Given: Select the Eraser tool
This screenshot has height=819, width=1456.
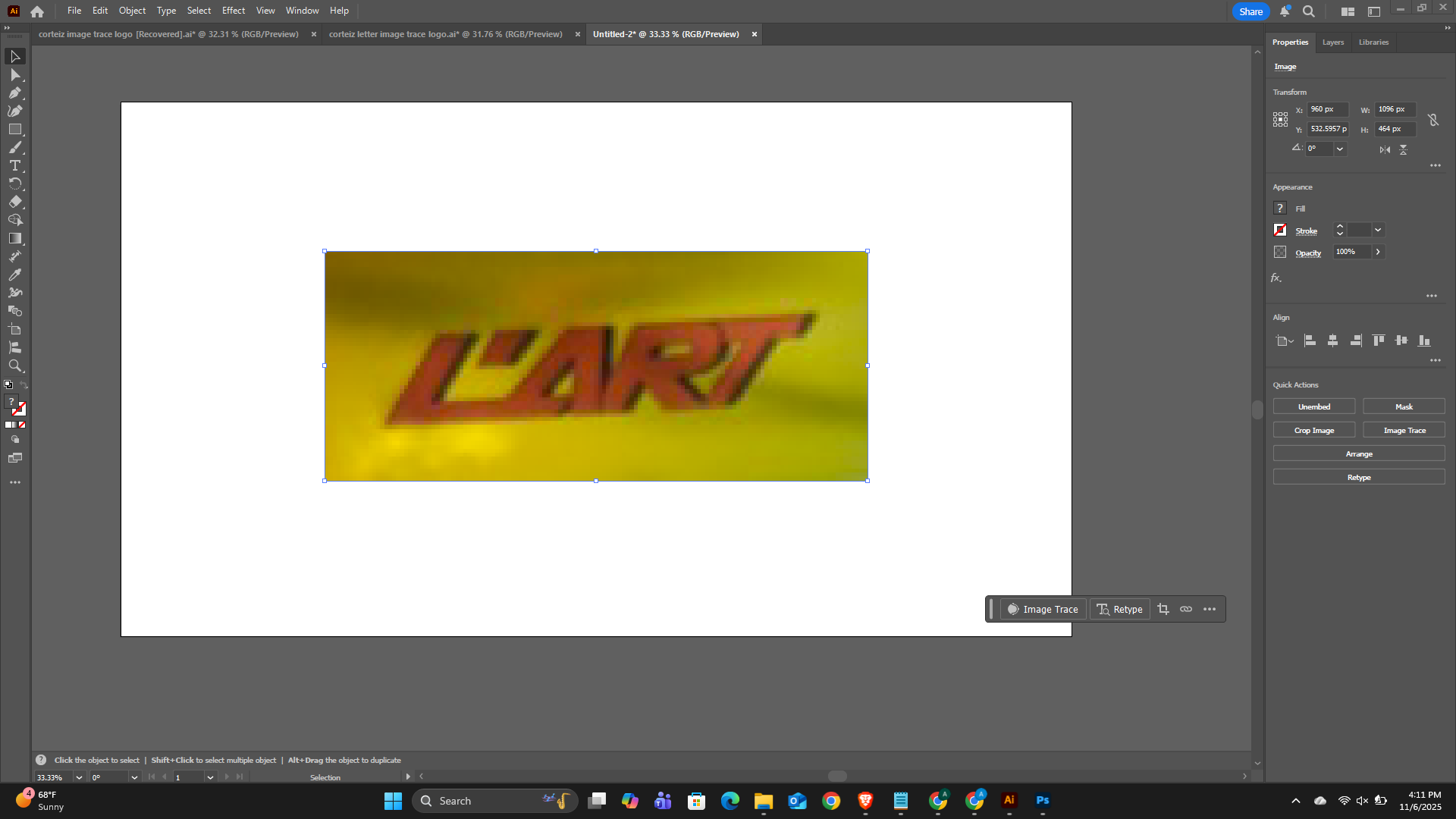Looking at the screenshot, I should tap(14, 202).
